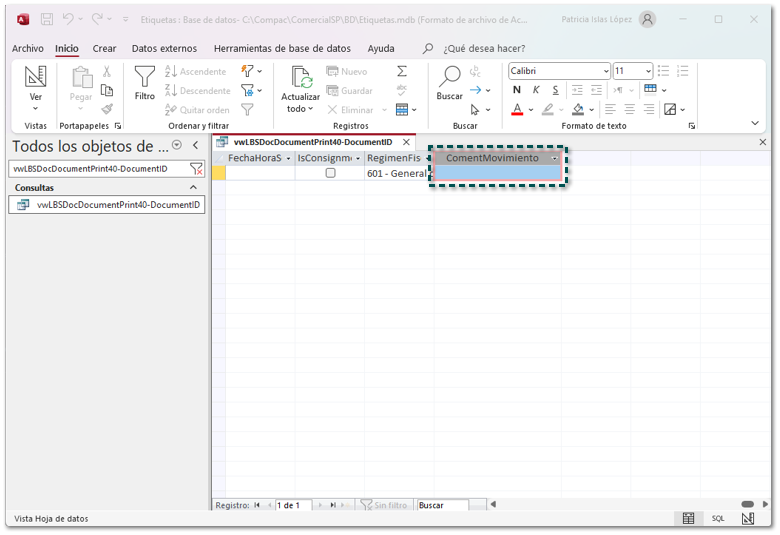Switch to SQL view in status bar
The image size is (780, 535).
(718, 519)
